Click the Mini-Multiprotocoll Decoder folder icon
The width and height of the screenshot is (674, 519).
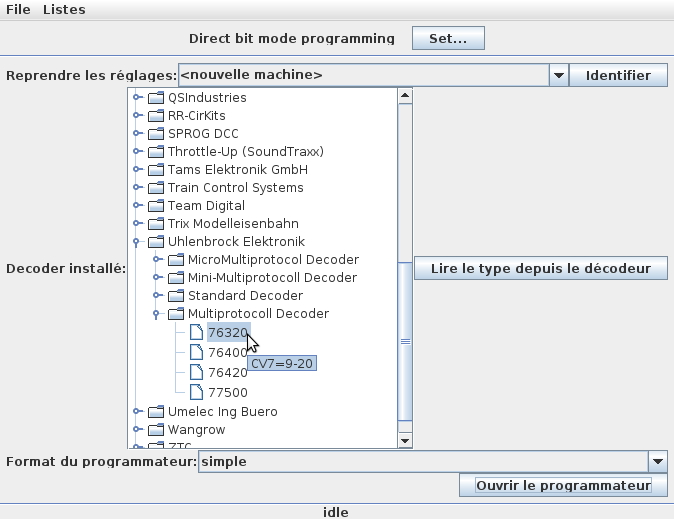[176, 278]
